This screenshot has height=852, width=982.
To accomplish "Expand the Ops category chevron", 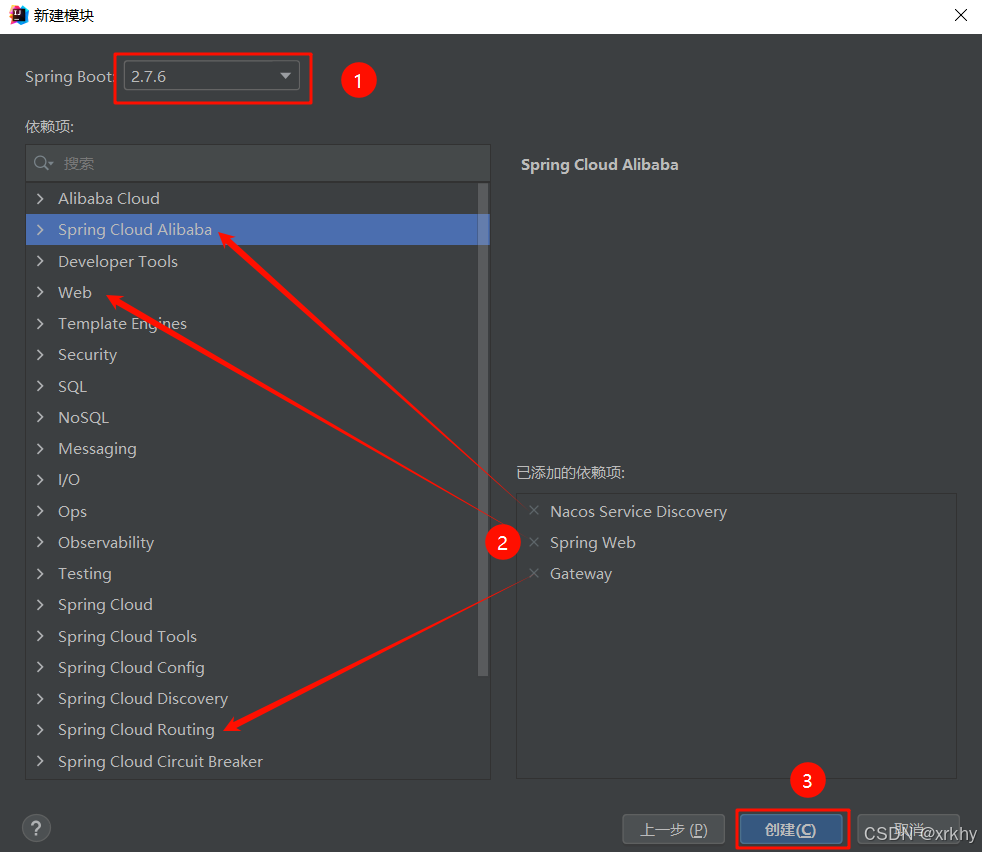I will tap(40, 511).
